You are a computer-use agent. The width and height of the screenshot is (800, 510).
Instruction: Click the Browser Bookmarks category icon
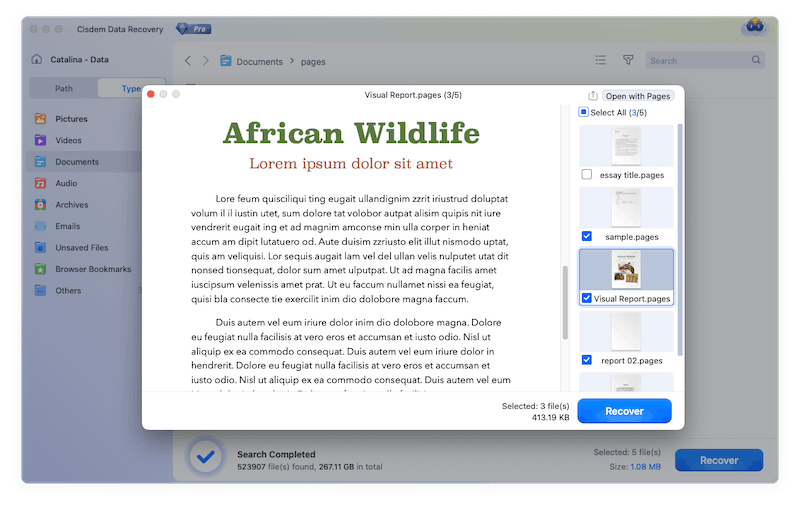click(40, 269)
